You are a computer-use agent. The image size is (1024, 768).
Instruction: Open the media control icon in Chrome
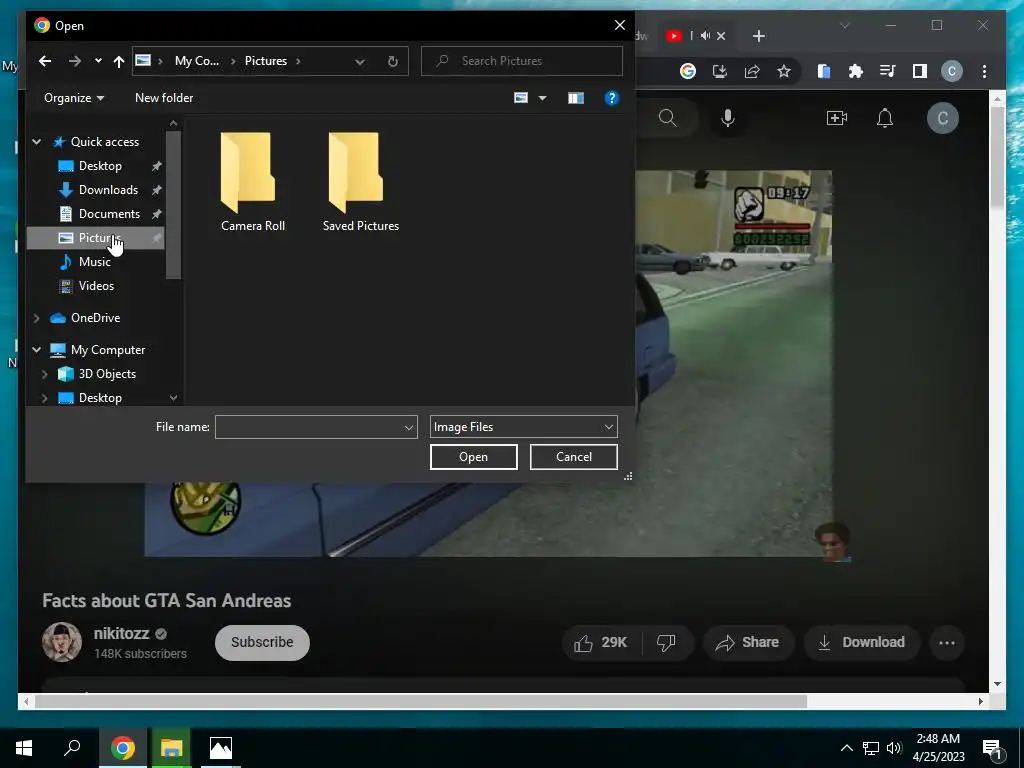888,71
